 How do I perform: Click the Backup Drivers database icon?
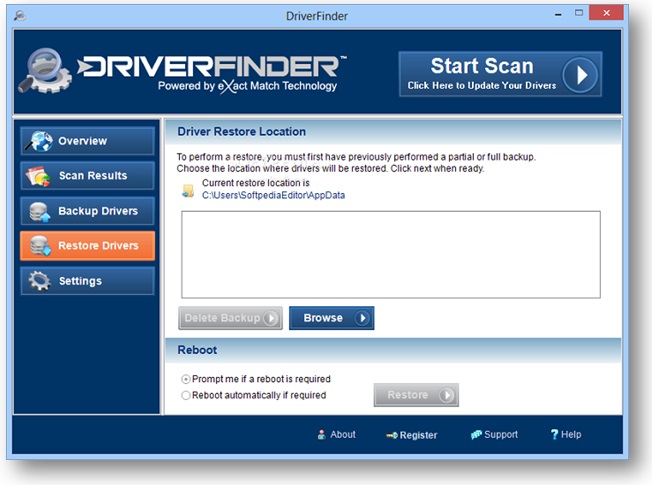point(40,211)
